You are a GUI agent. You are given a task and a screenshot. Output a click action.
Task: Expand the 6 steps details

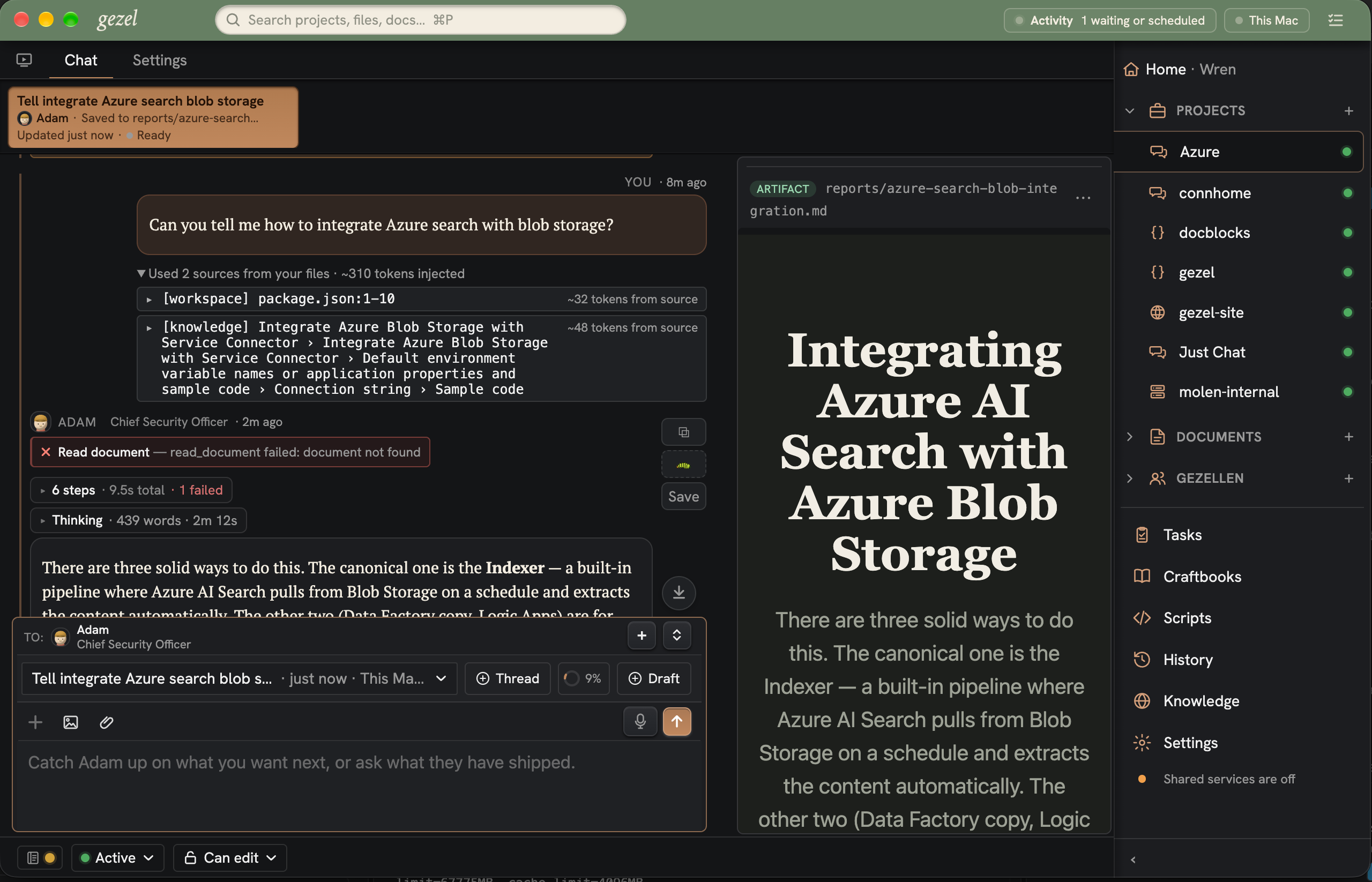131,490
